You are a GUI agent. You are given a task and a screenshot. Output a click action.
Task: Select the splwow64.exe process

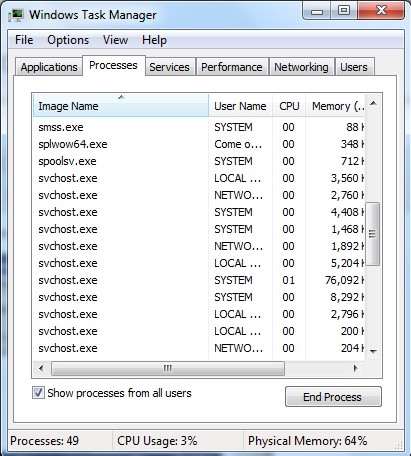point(199,144)
